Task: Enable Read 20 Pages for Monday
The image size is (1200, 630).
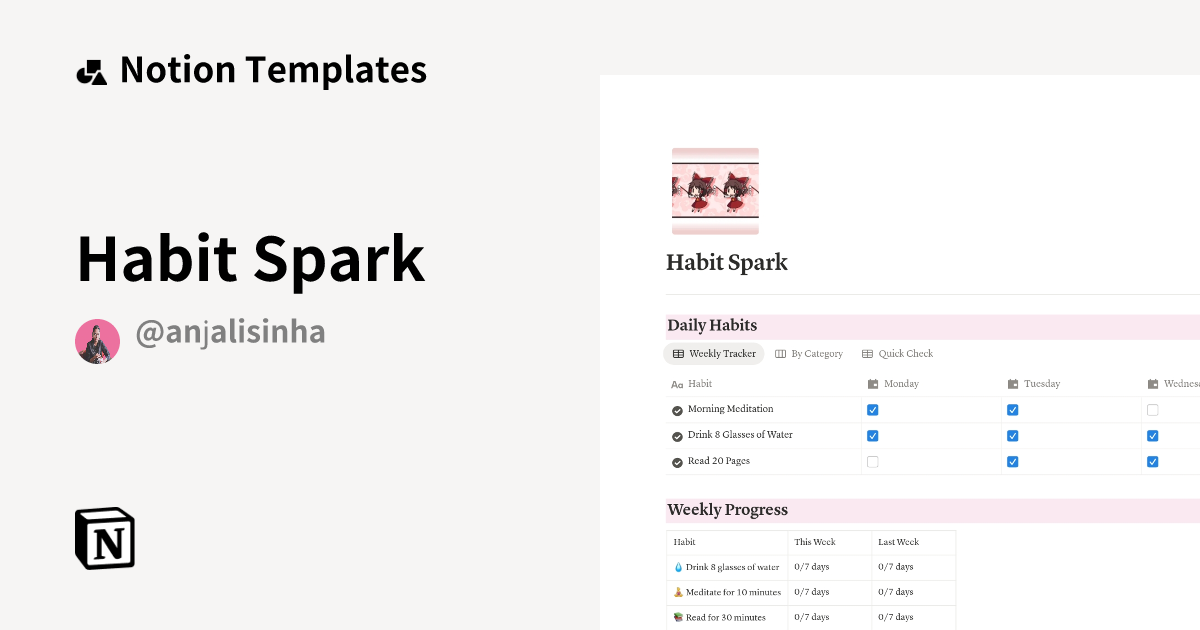Action: 872,461
